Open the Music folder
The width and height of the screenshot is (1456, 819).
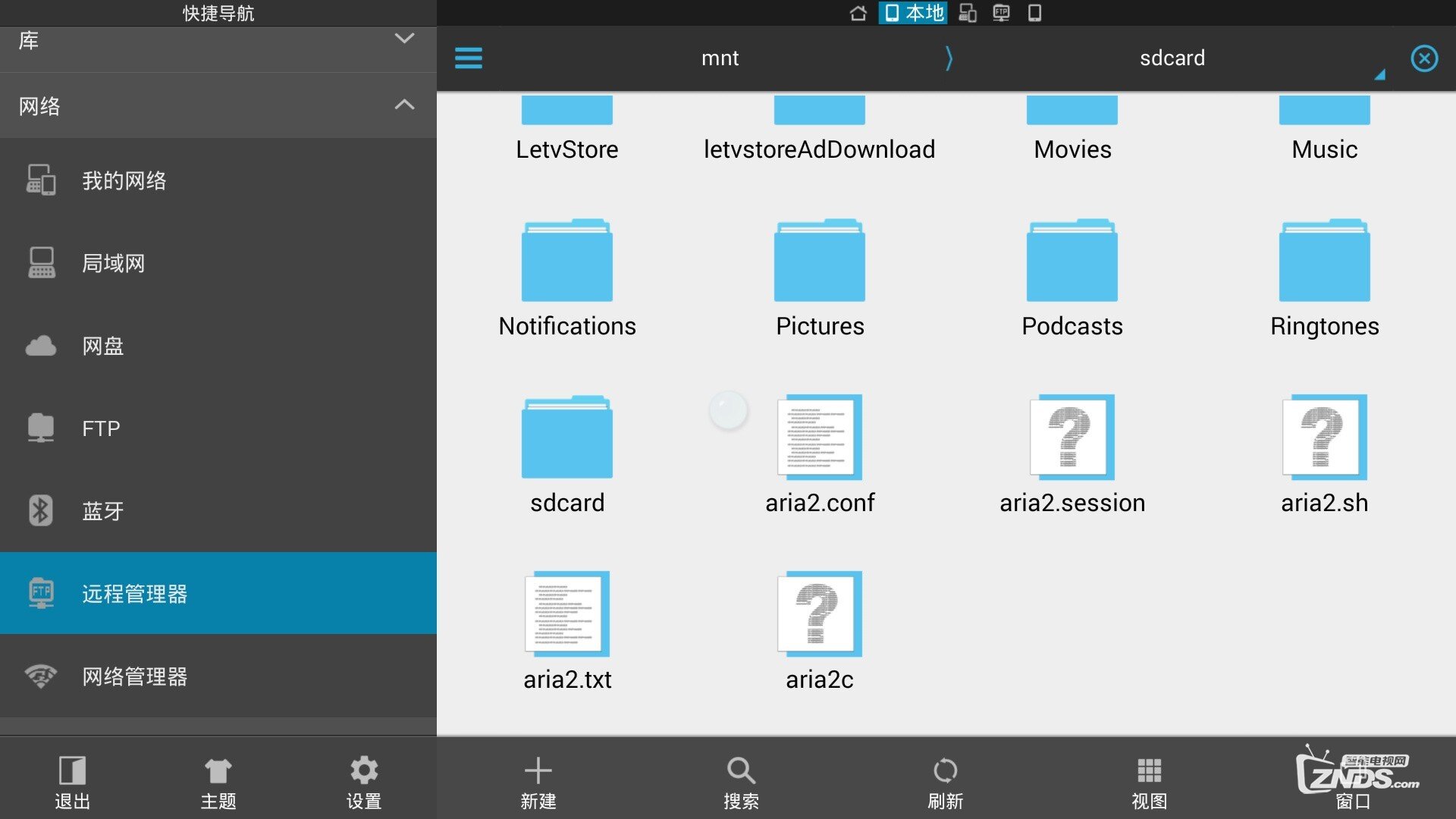click(1325, 129)
